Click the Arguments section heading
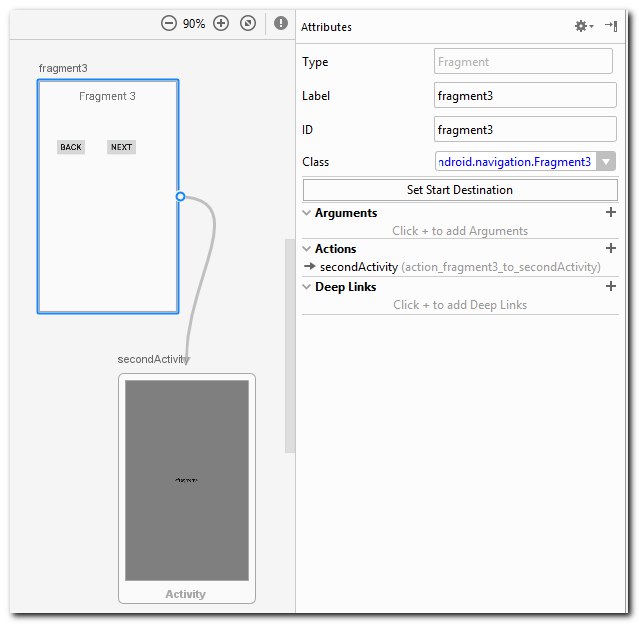 coord(346,213)
